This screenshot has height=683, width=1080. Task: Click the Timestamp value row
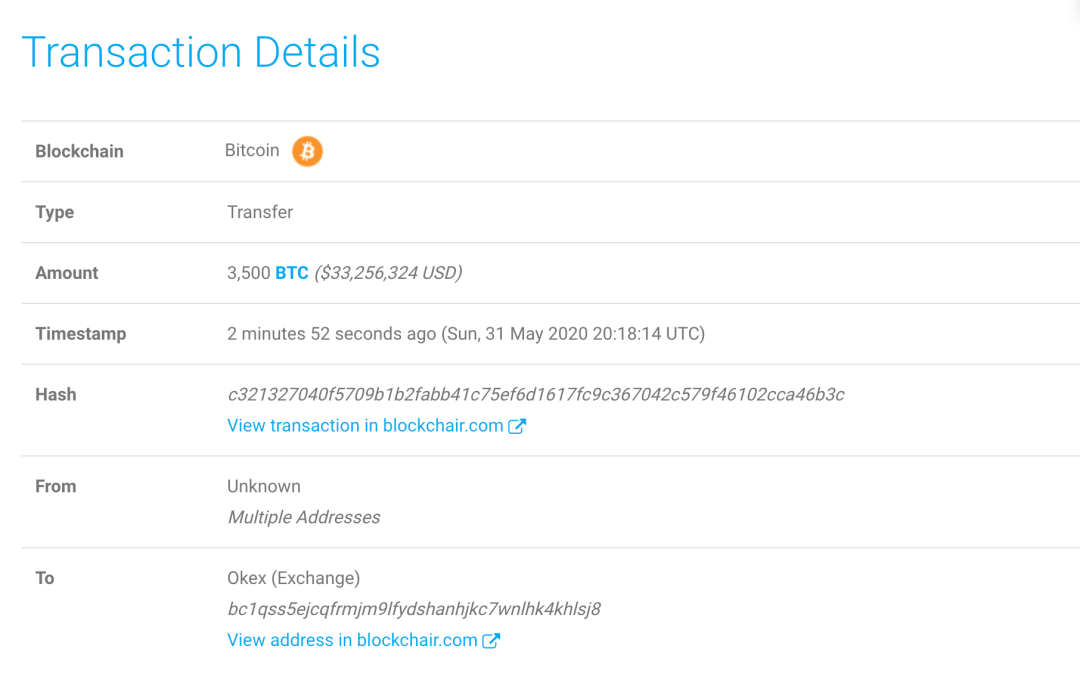pos(464,333)
